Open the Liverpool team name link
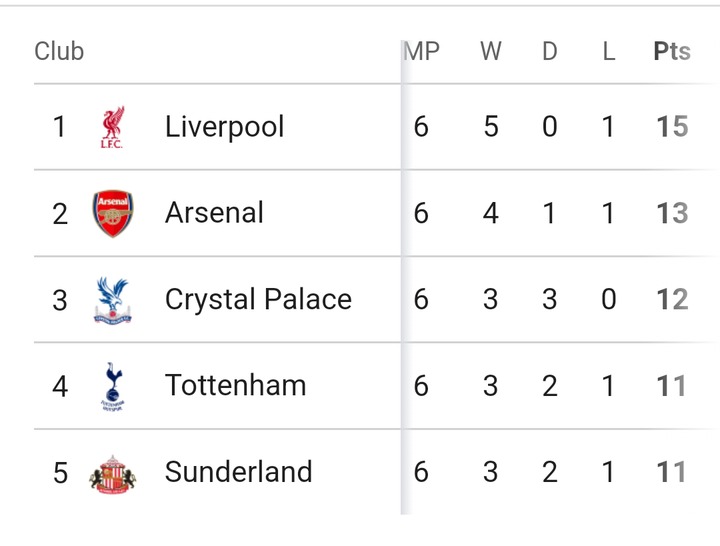 [x=224, y=127]
